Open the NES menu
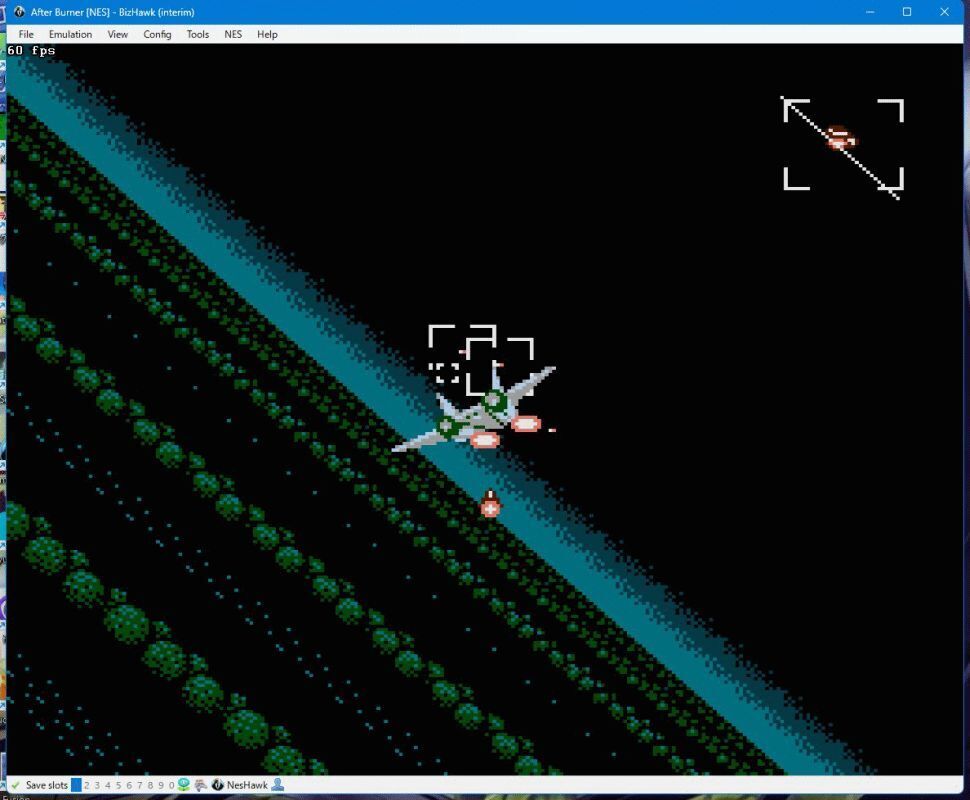Viewport: 970px width, 800px height. (x=233, y=35)
